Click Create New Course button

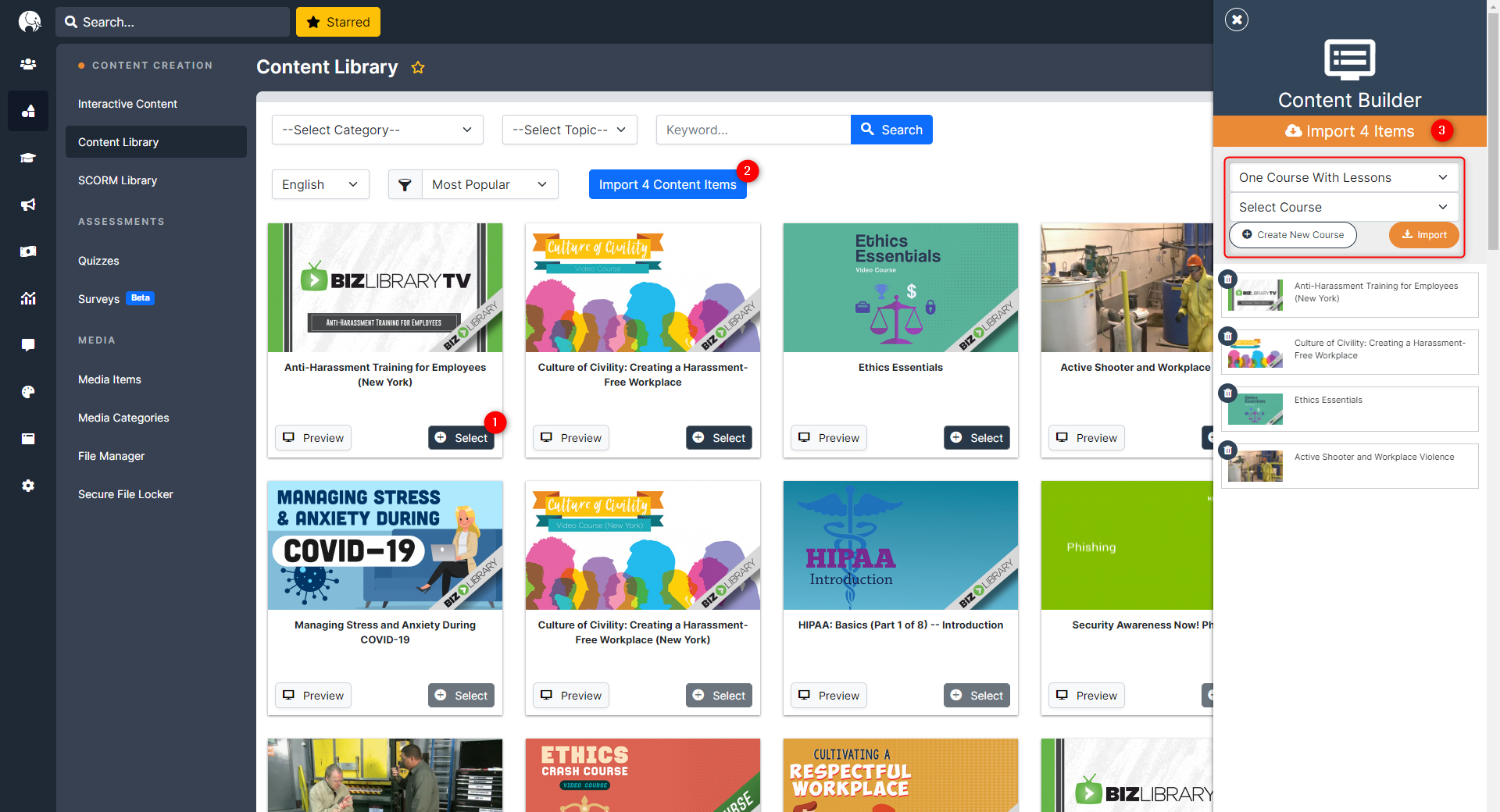point(1293,235)
